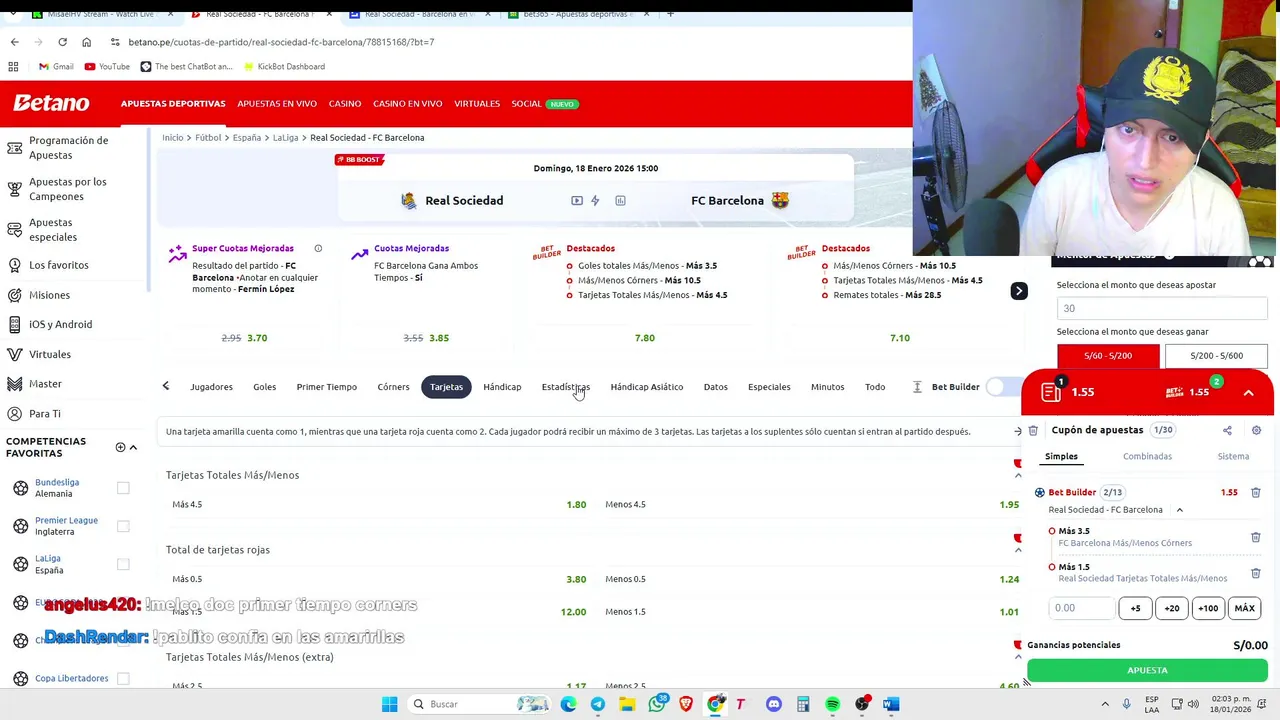1280x720 pixels.
Task: Add +100 to the stake
Action: [1208, 608]
